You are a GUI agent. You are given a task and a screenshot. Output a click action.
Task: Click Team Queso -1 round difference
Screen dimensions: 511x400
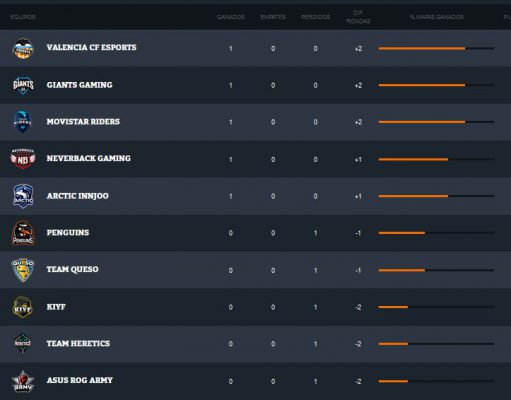coord(358,270)
